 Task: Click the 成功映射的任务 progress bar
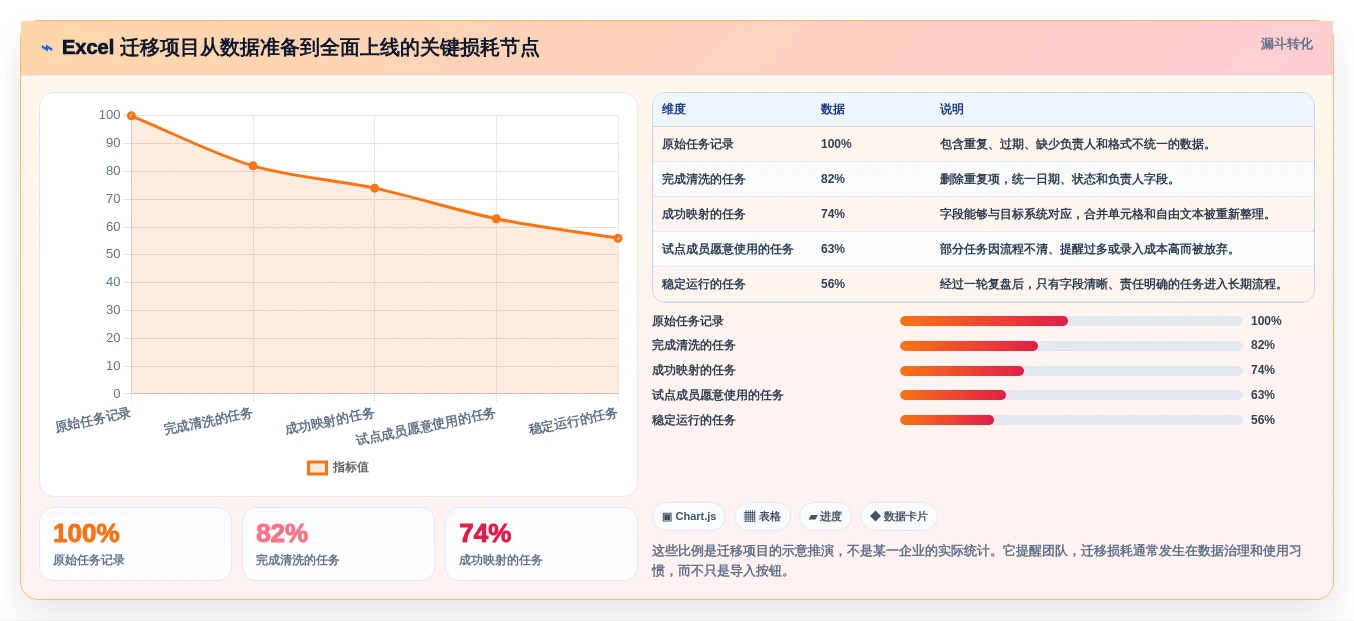pyautogui.click(x=1071, y=371)
